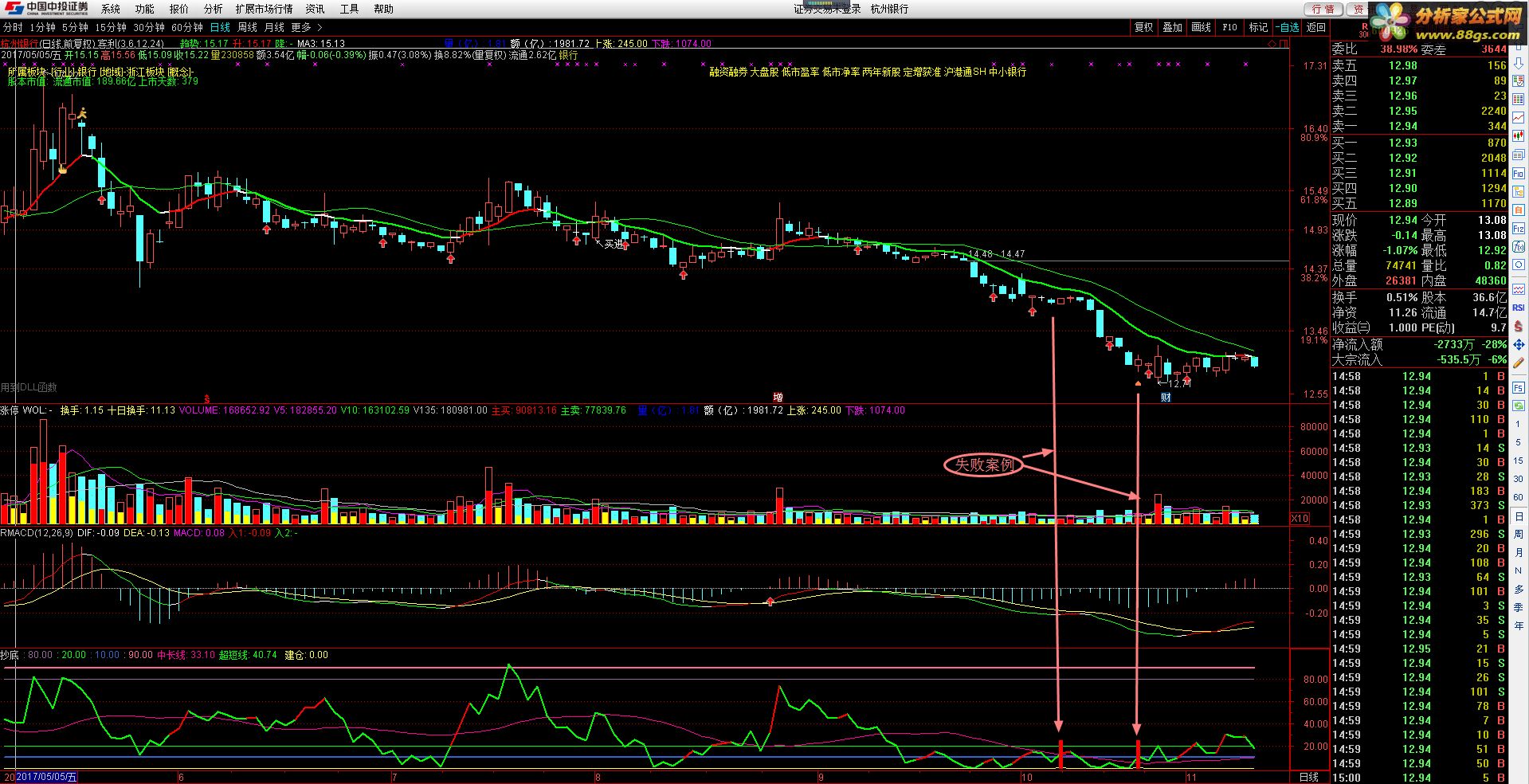Open the 日线 period selector at chart bottom right
The height and width of the screenshot is (784, 1529).
click(x=1308, y=777)
